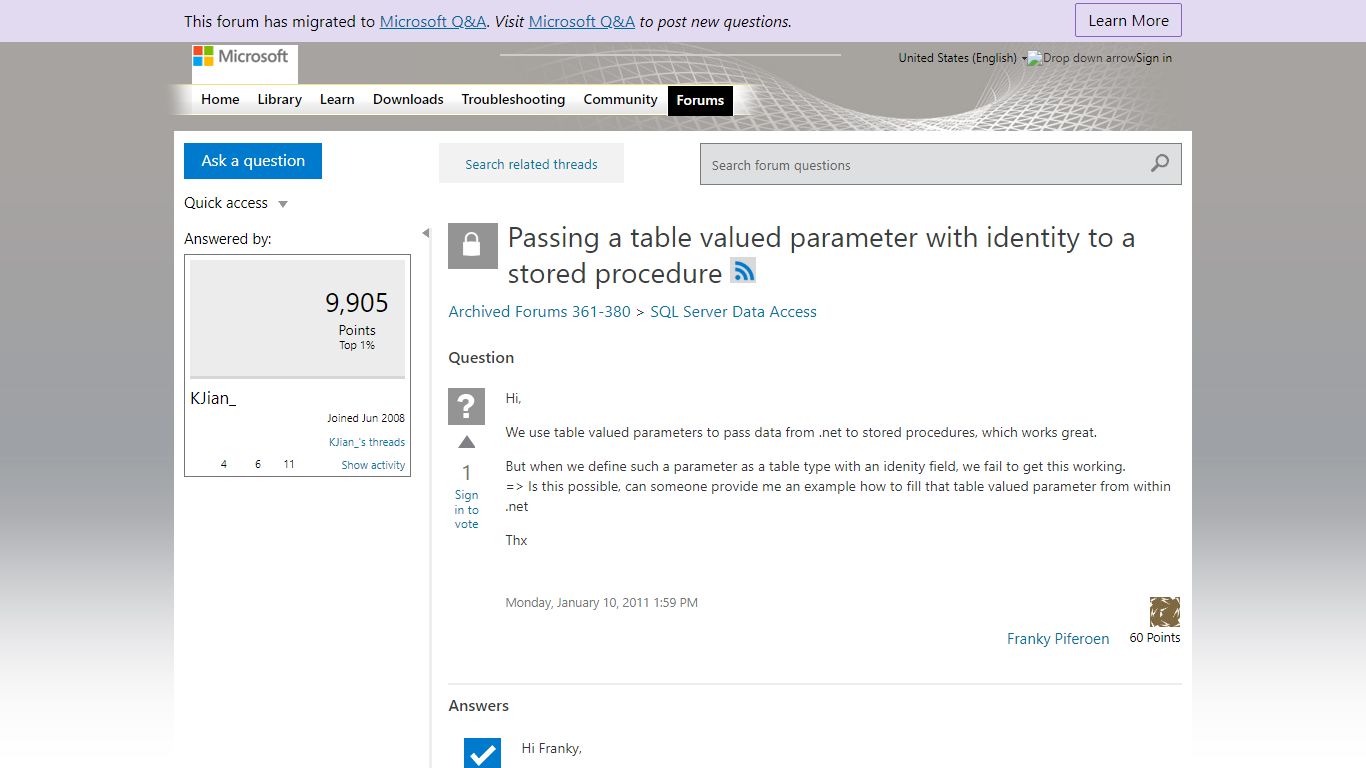The image size is (1366, 768).
Task: Click the search magnifier icon
Action: pyautogui.click(x=1160, y=164)
